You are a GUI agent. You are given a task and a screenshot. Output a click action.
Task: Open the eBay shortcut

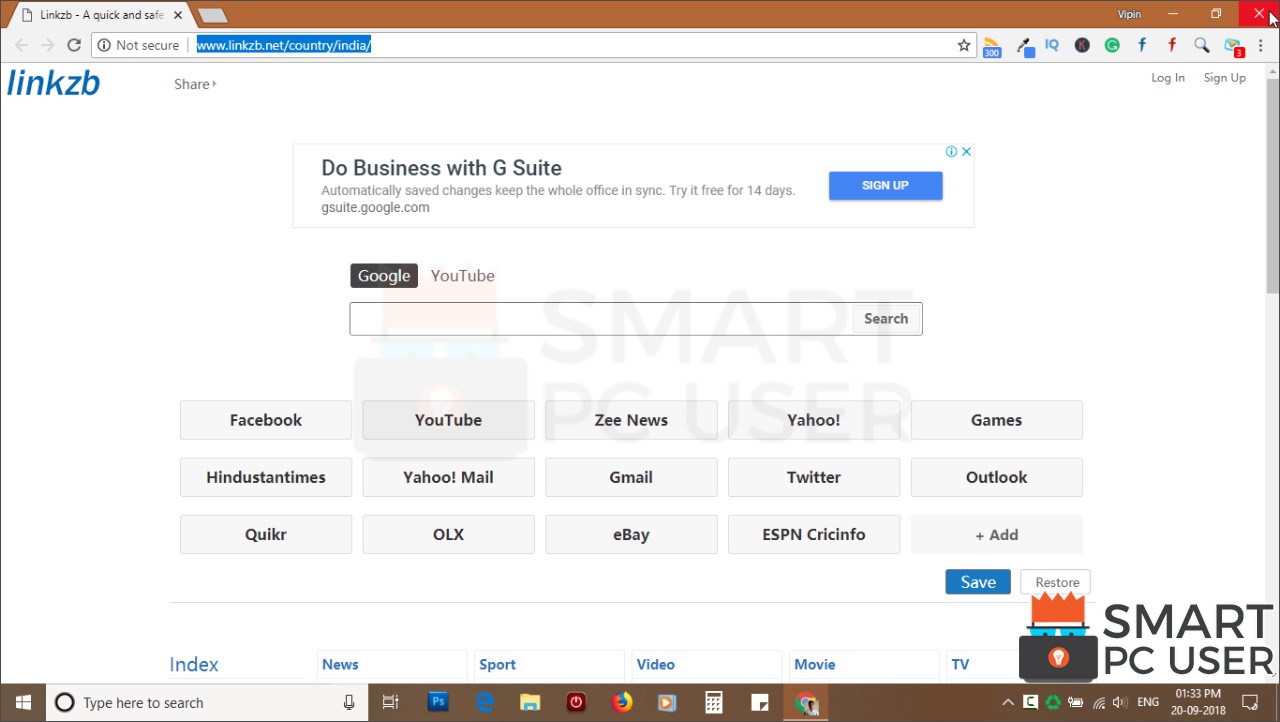631,534
